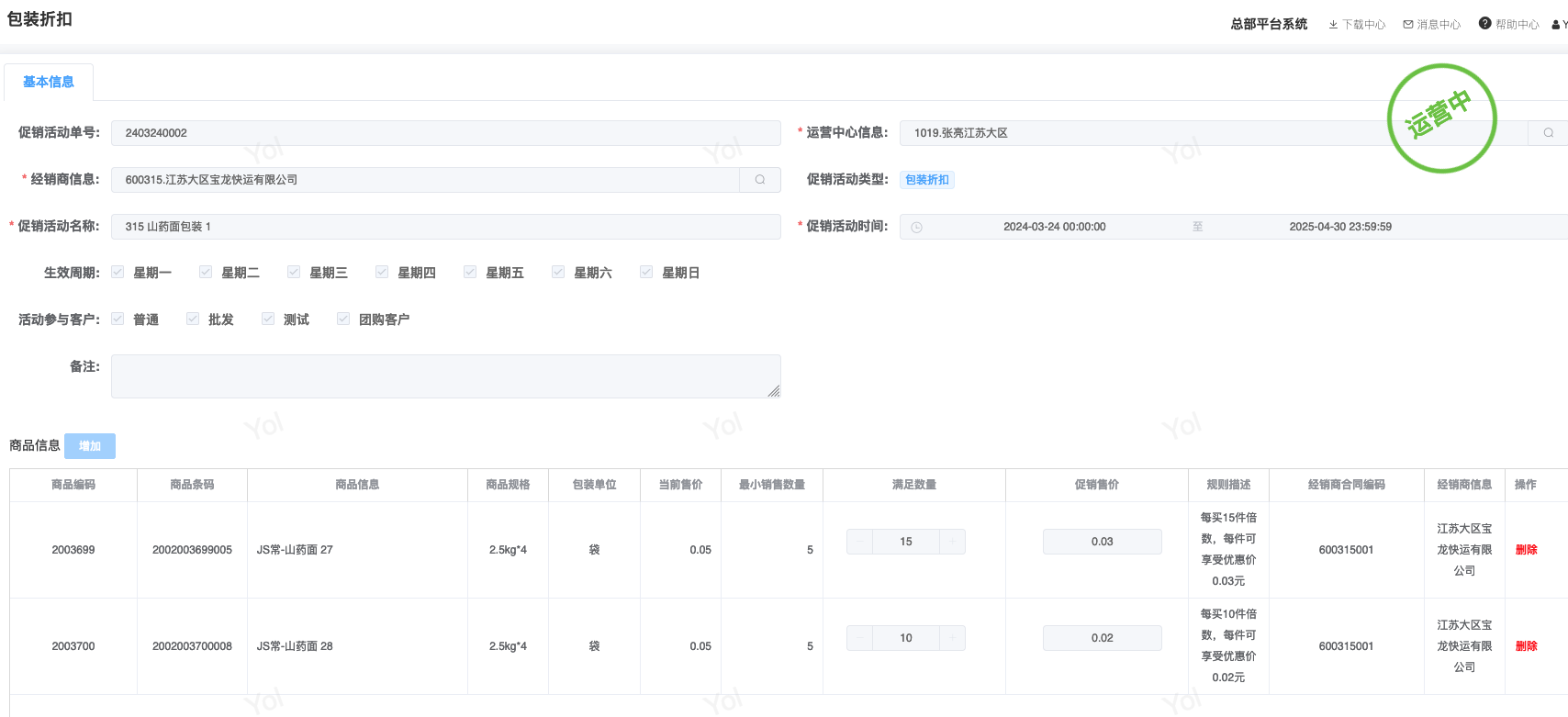Click the help center question icon
This screenshot has height=717, width=1568.
pos(1484,24)
